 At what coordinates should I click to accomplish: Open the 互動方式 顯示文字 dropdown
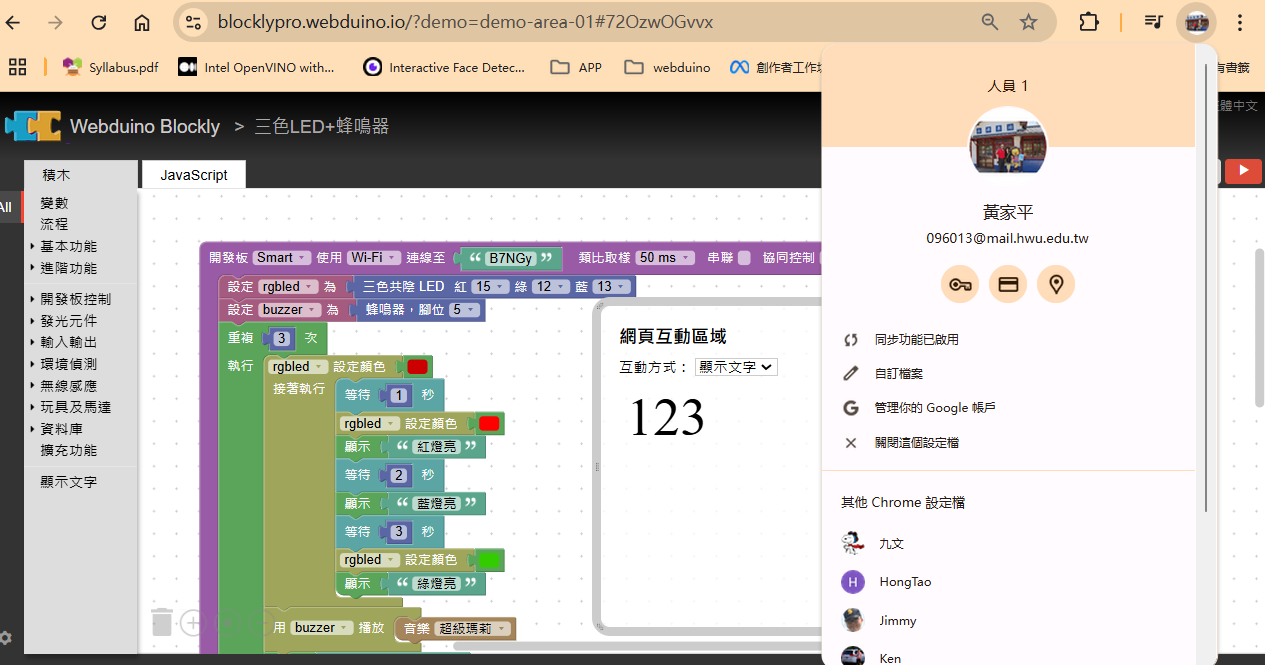click(736, 367)
